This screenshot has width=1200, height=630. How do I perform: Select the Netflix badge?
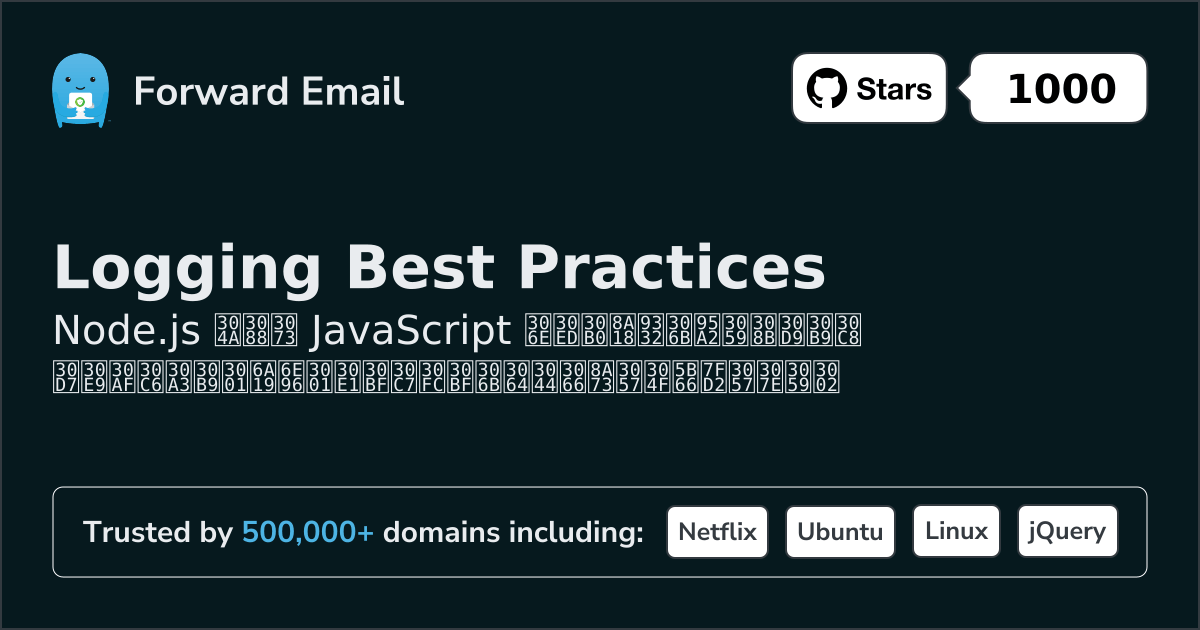[717, 532]
